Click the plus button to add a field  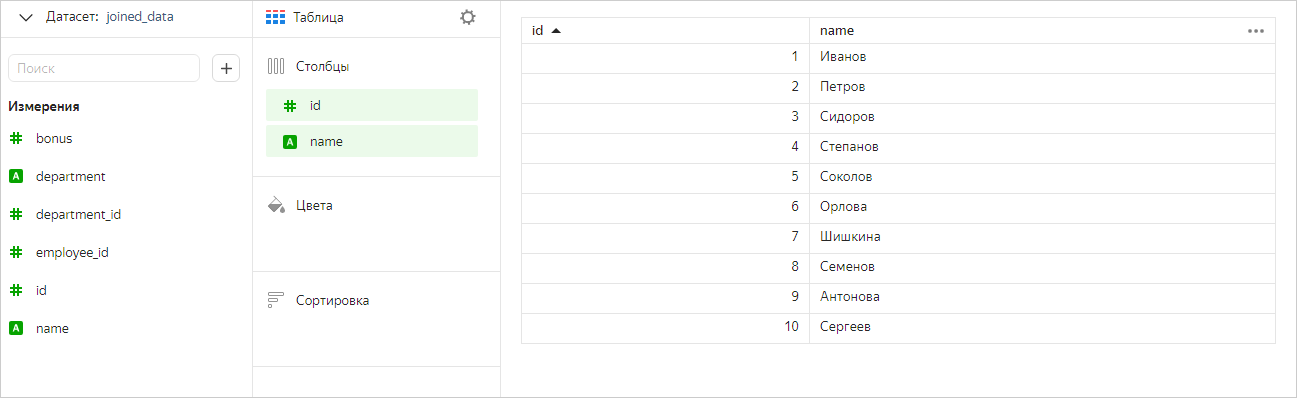(226, 68)
